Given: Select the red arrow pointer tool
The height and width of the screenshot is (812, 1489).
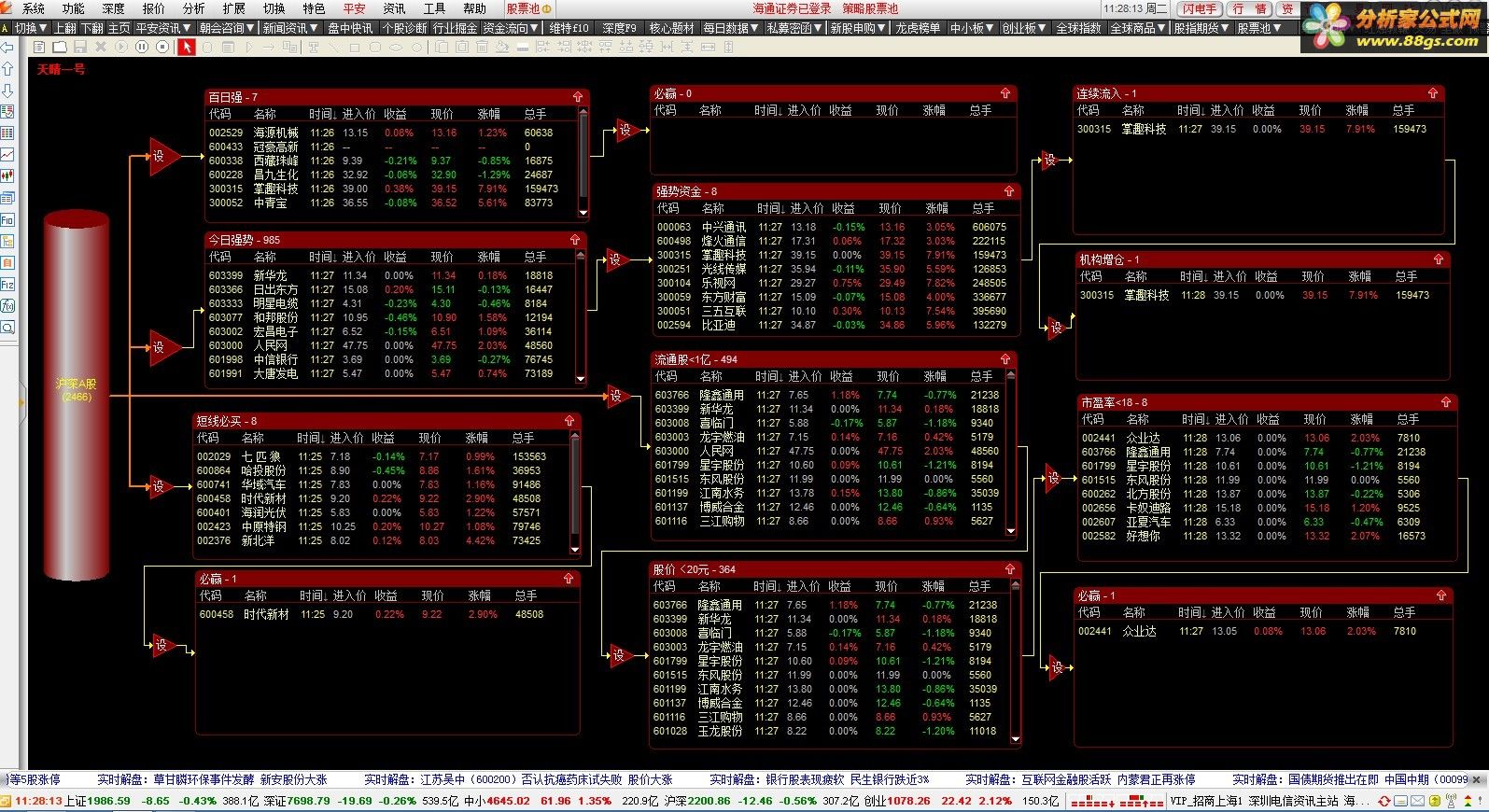Looking at the screenshot, I should [x=187, y=46].
